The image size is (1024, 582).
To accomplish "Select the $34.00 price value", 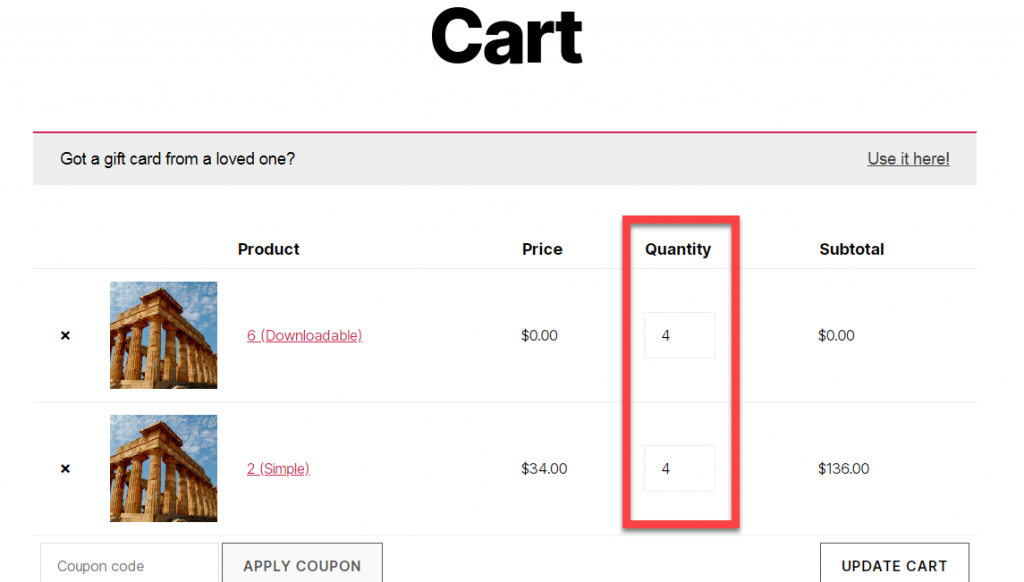I will point(544,469).
